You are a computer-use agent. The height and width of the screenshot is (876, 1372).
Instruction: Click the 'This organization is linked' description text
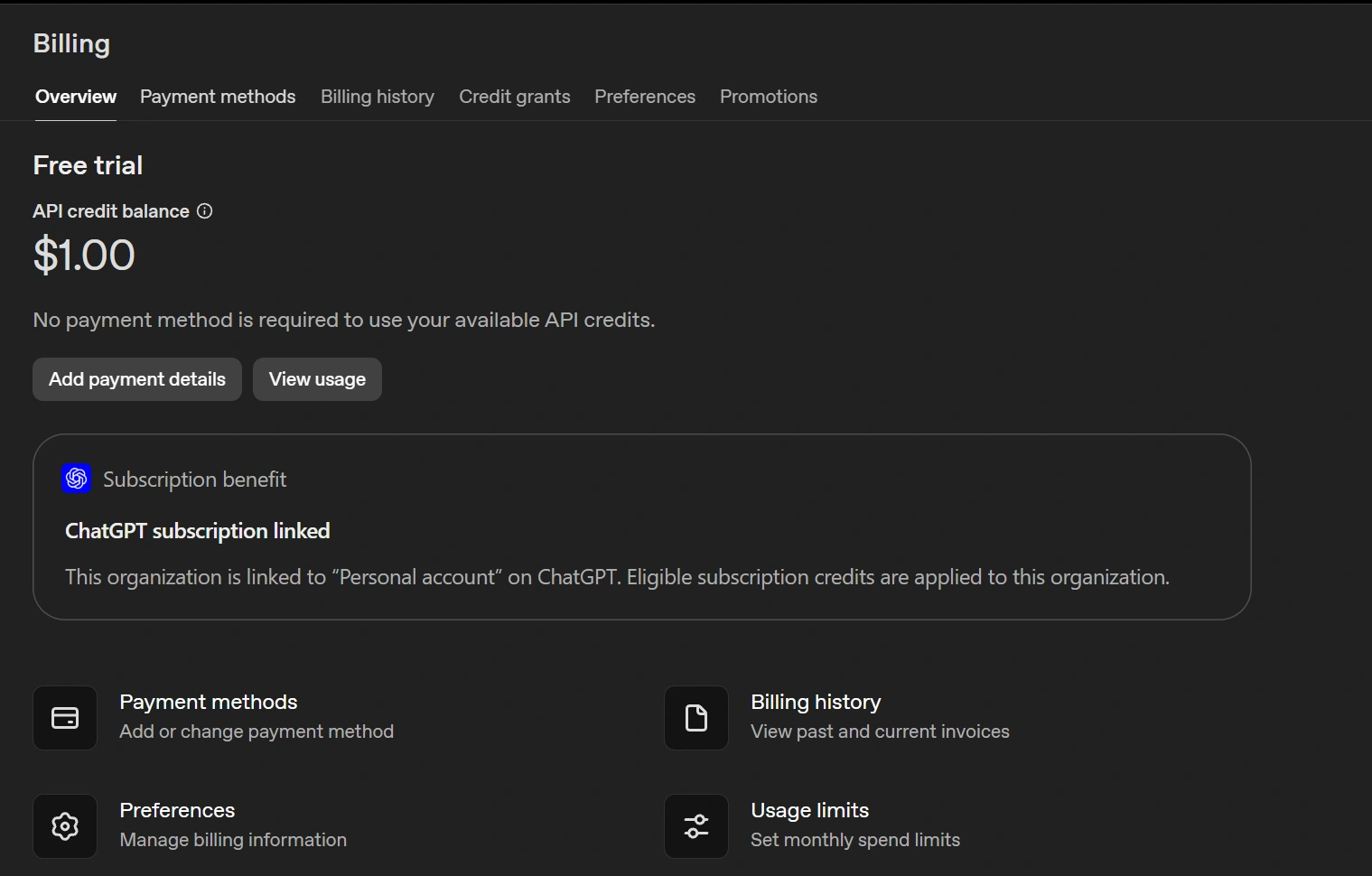pos(617,577)
